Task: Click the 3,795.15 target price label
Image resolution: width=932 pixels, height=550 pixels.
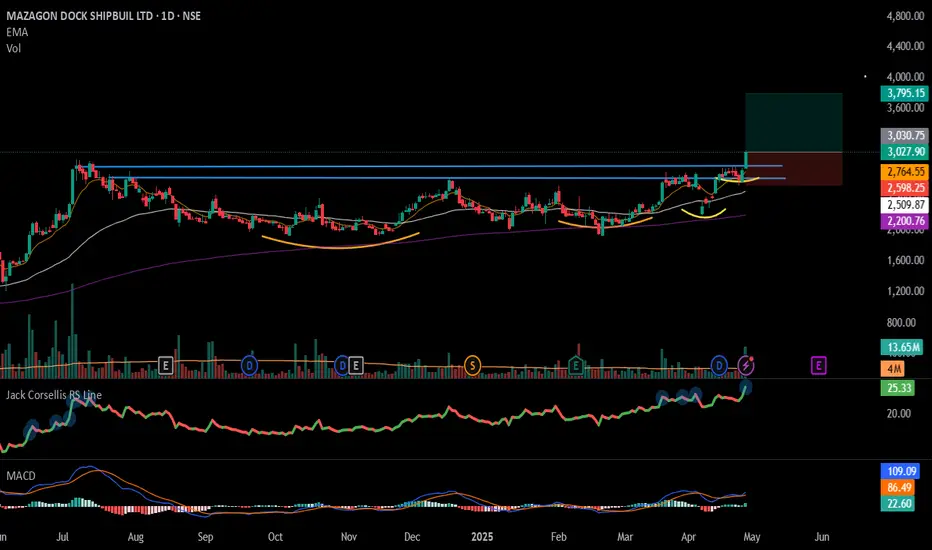Action: pyautogui.click(x=904, y=93)
